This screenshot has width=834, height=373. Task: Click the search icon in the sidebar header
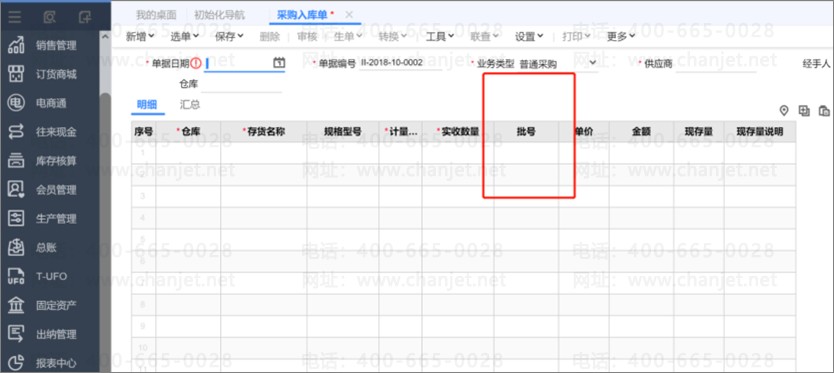point(49,17)
